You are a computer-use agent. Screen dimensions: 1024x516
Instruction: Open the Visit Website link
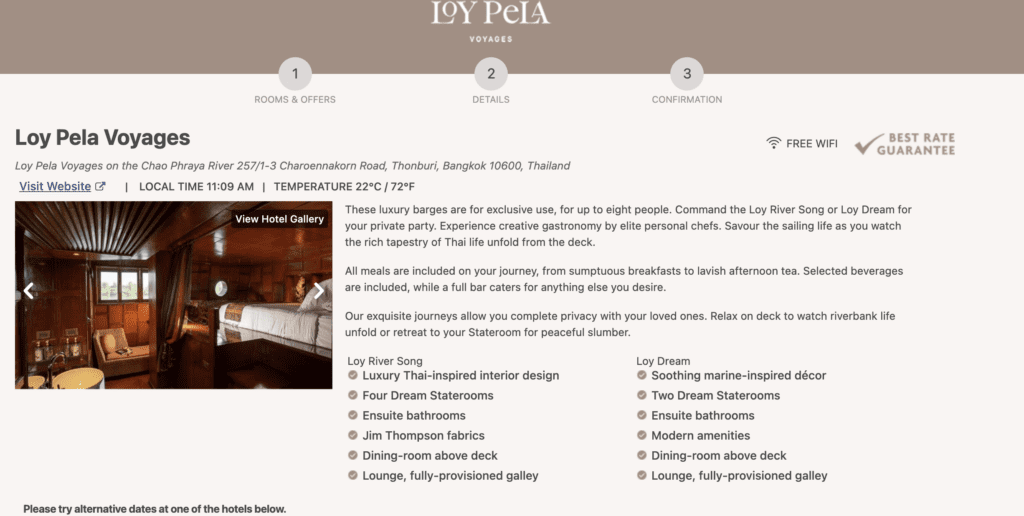point(55,186)
